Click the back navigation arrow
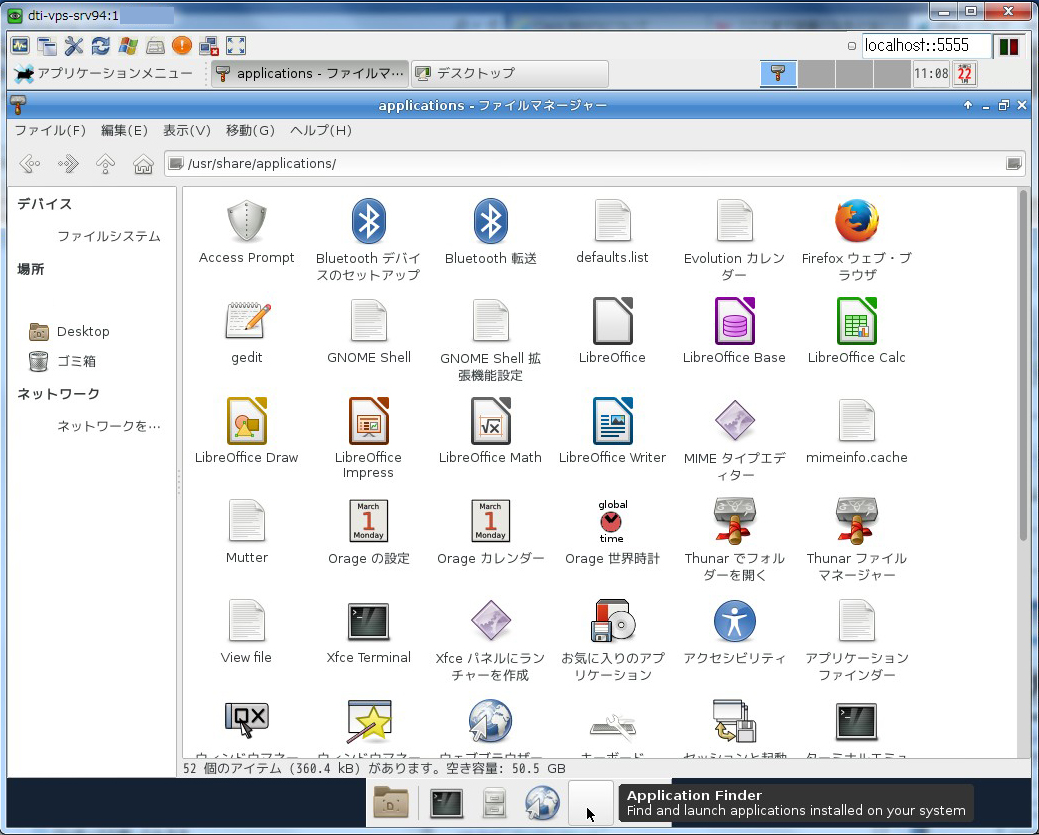Screen dimensions: 1039x835 click(30, 164)
